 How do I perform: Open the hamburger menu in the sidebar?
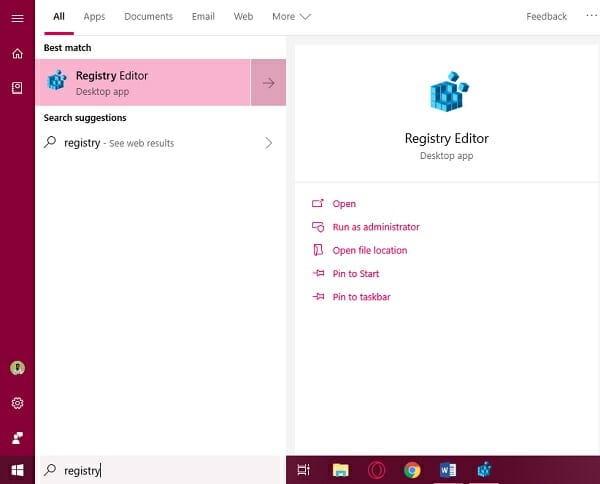tap(17, 18)
